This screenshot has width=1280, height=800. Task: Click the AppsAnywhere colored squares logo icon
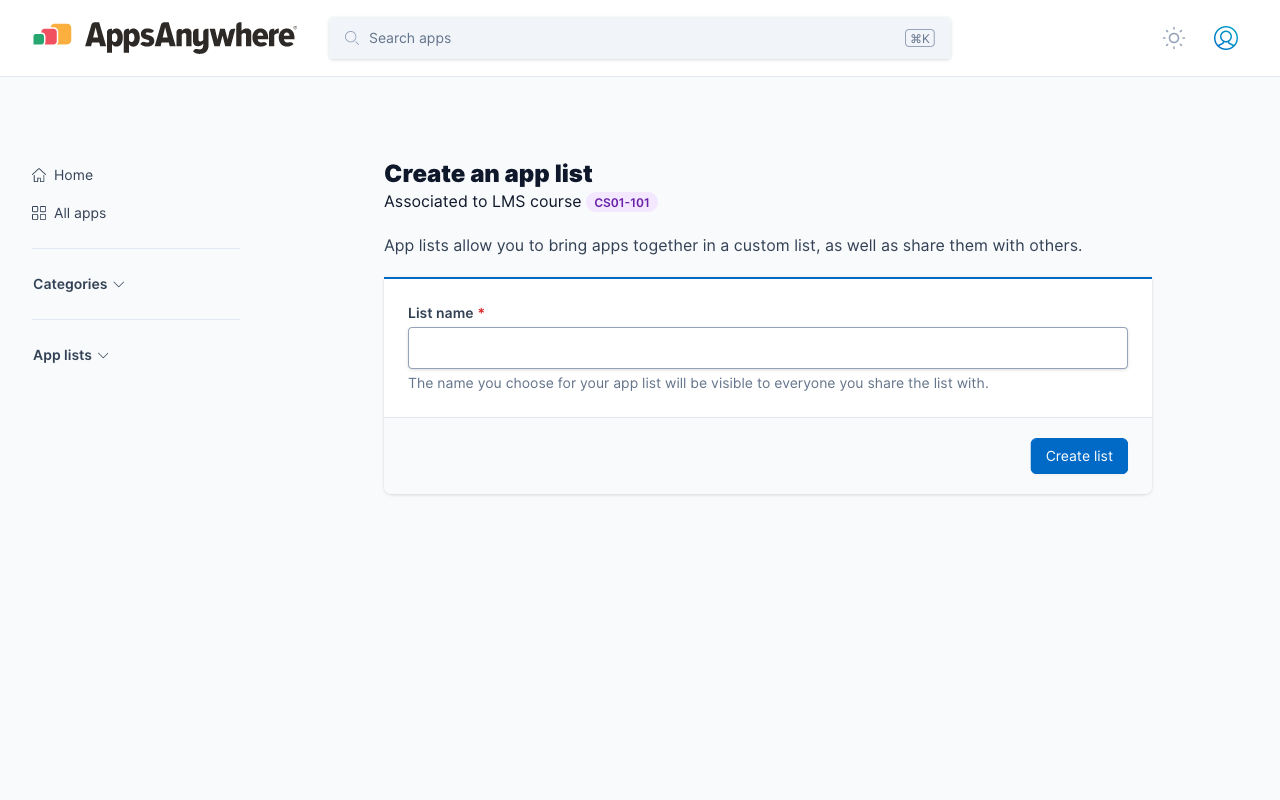click(x=52, y=36)
